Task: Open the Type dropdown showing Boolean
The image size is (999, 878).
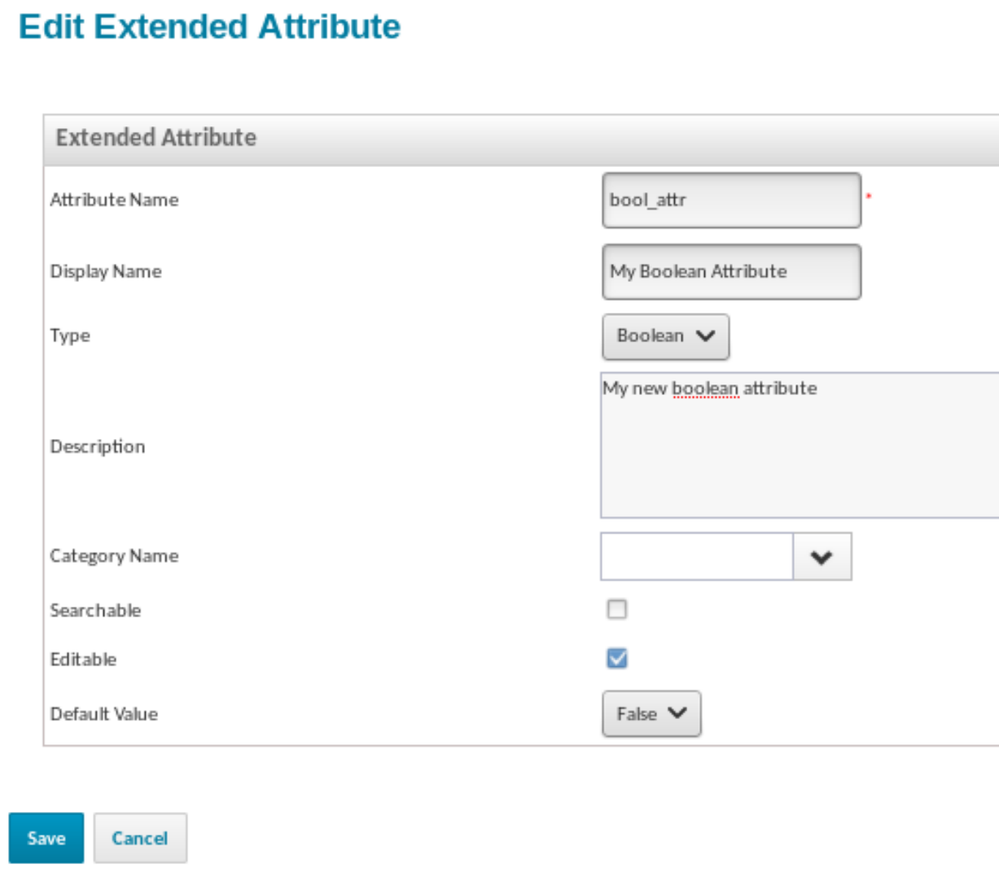Action: coord(664,336)
